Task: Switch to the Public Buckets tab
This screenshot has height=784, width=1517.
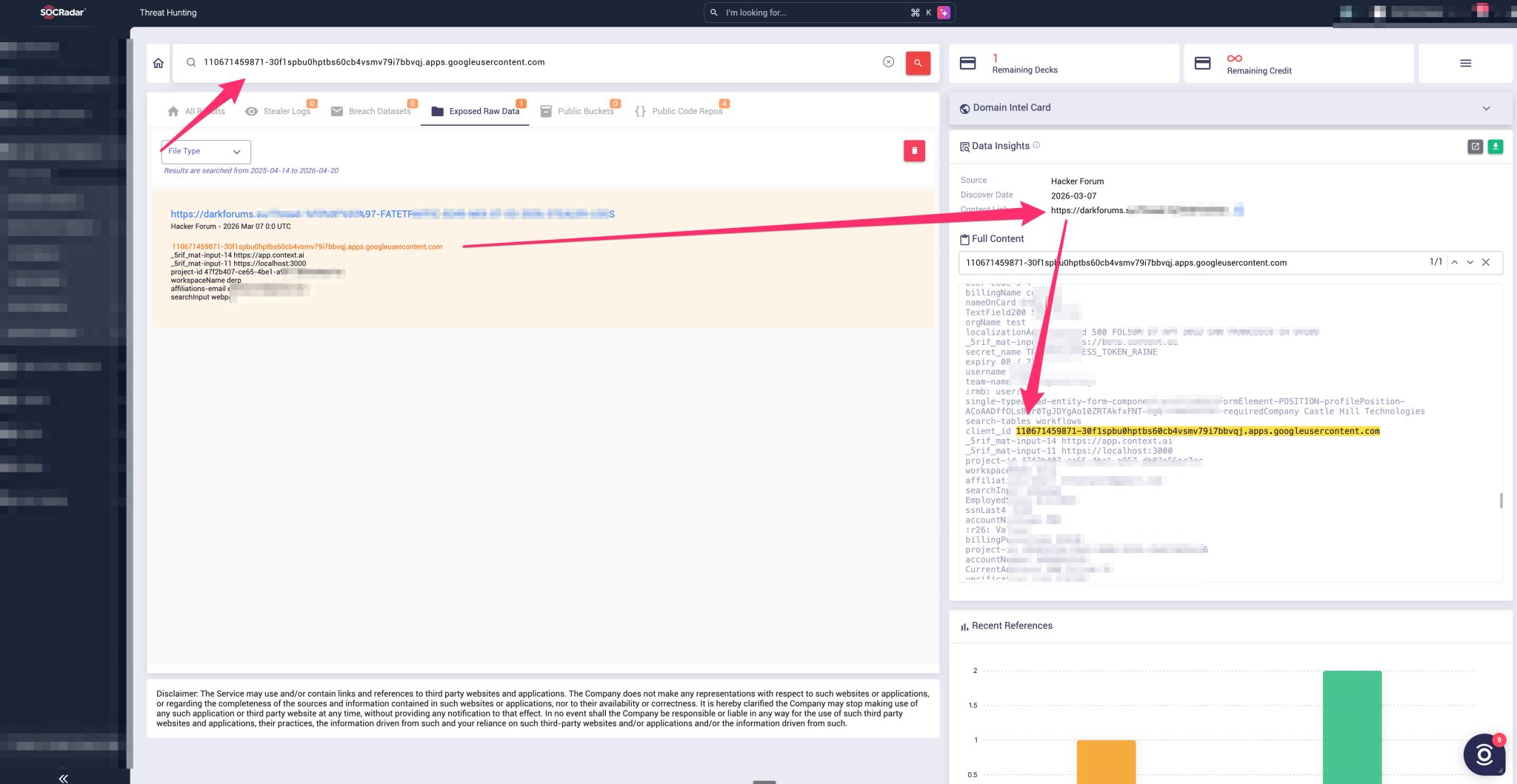Action: (577, 111)
